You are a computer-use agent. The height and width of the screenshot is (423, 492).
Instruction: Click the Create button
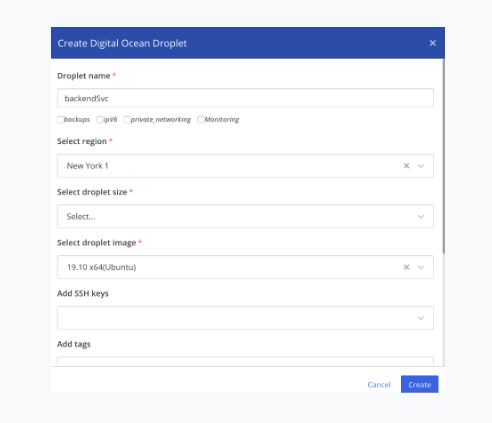[420, 384]
